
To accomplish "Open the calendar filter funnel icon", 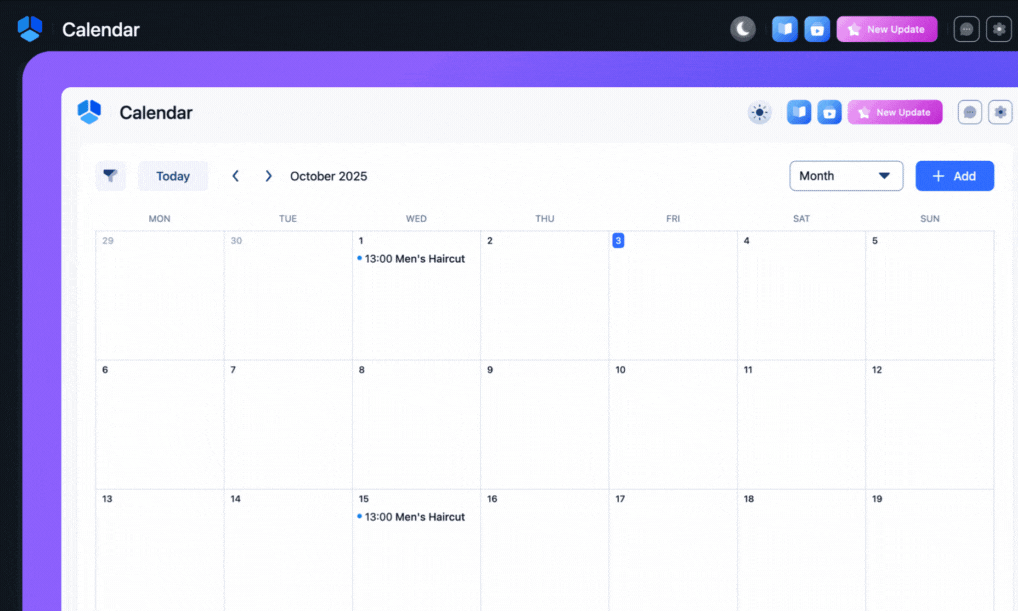I will coord(110,176).
